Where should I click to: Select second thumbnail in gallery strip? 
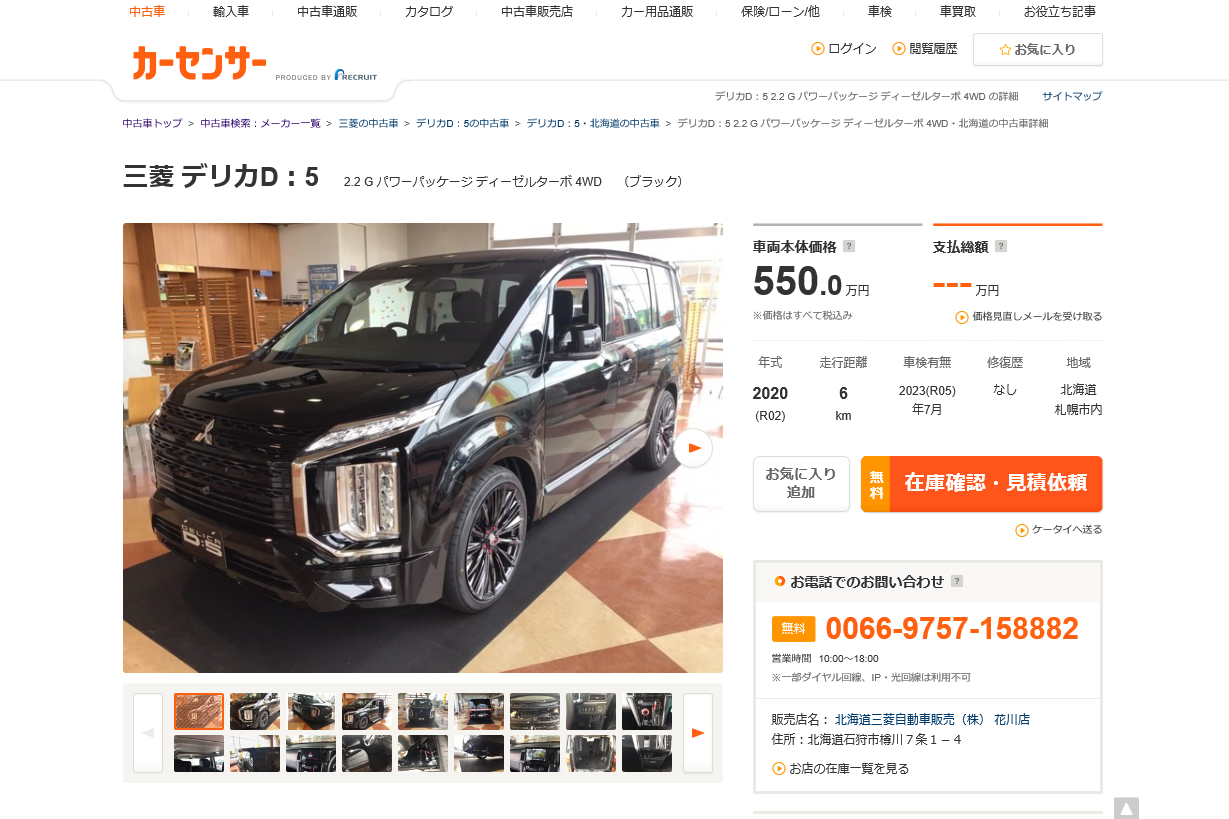click(255, 711)
